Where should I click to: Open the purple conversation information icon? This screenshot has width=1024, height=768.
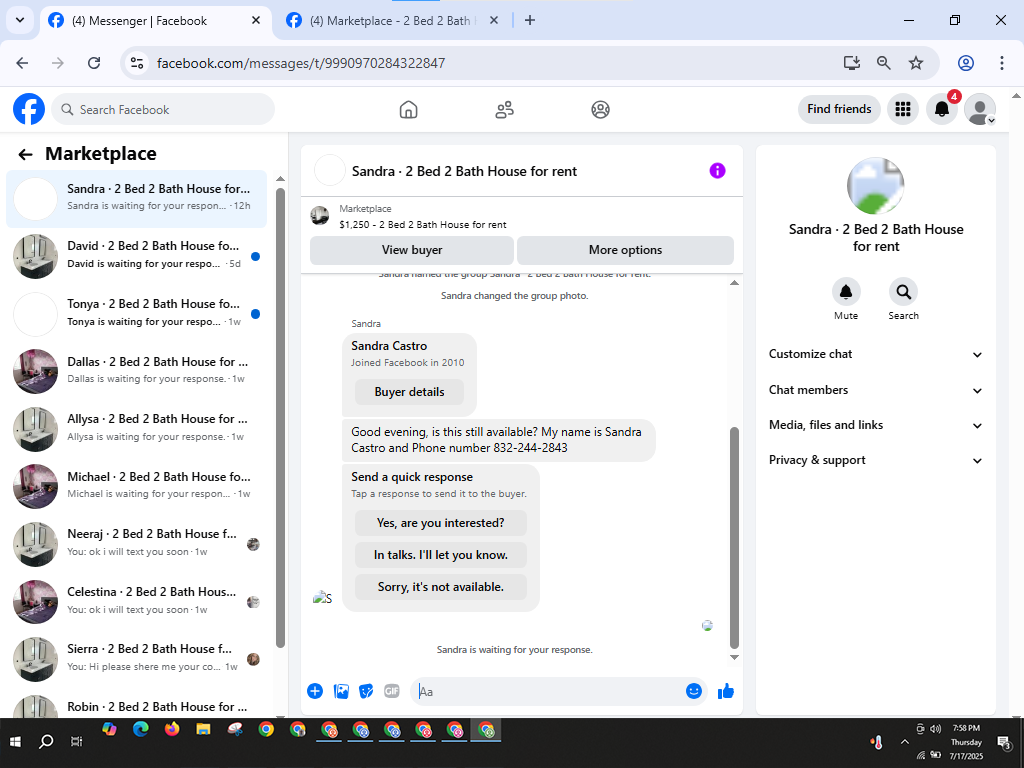point(717,170)
